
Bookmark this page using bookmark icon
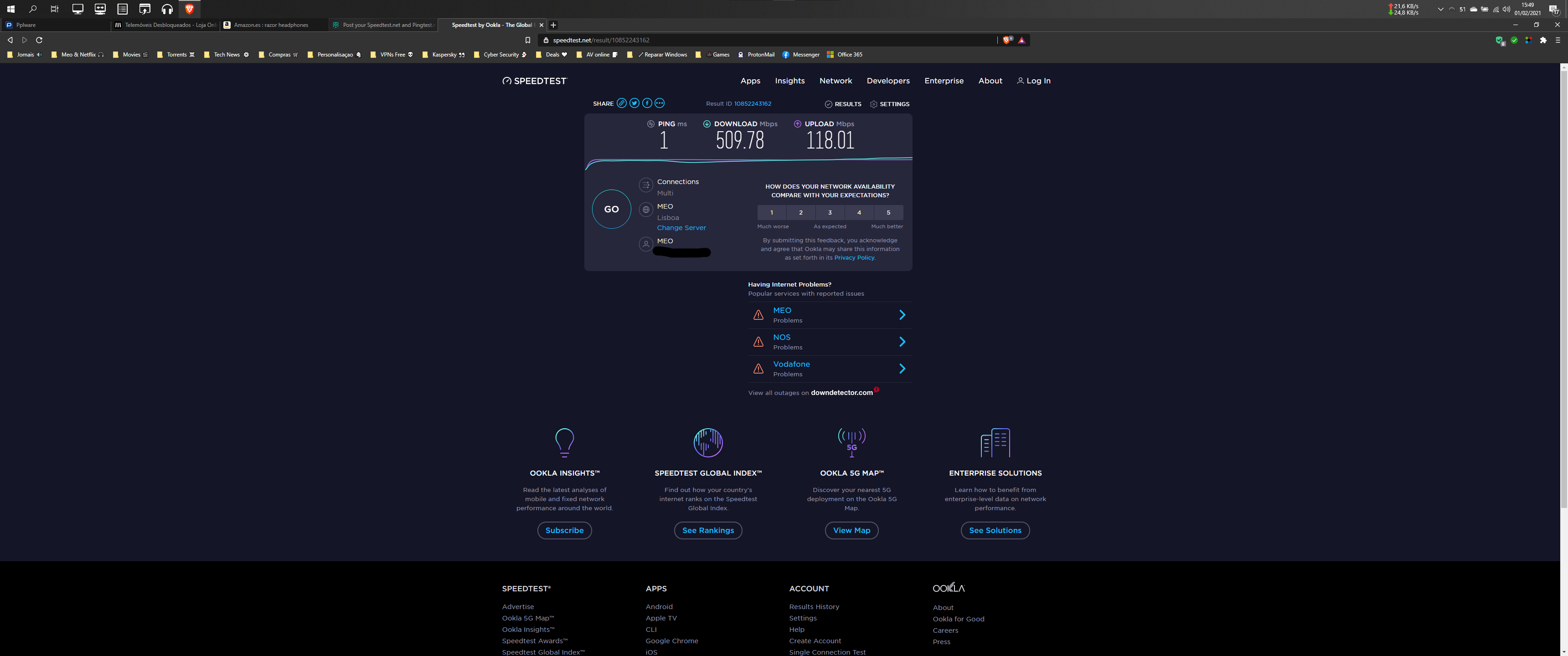pos(528,40)
